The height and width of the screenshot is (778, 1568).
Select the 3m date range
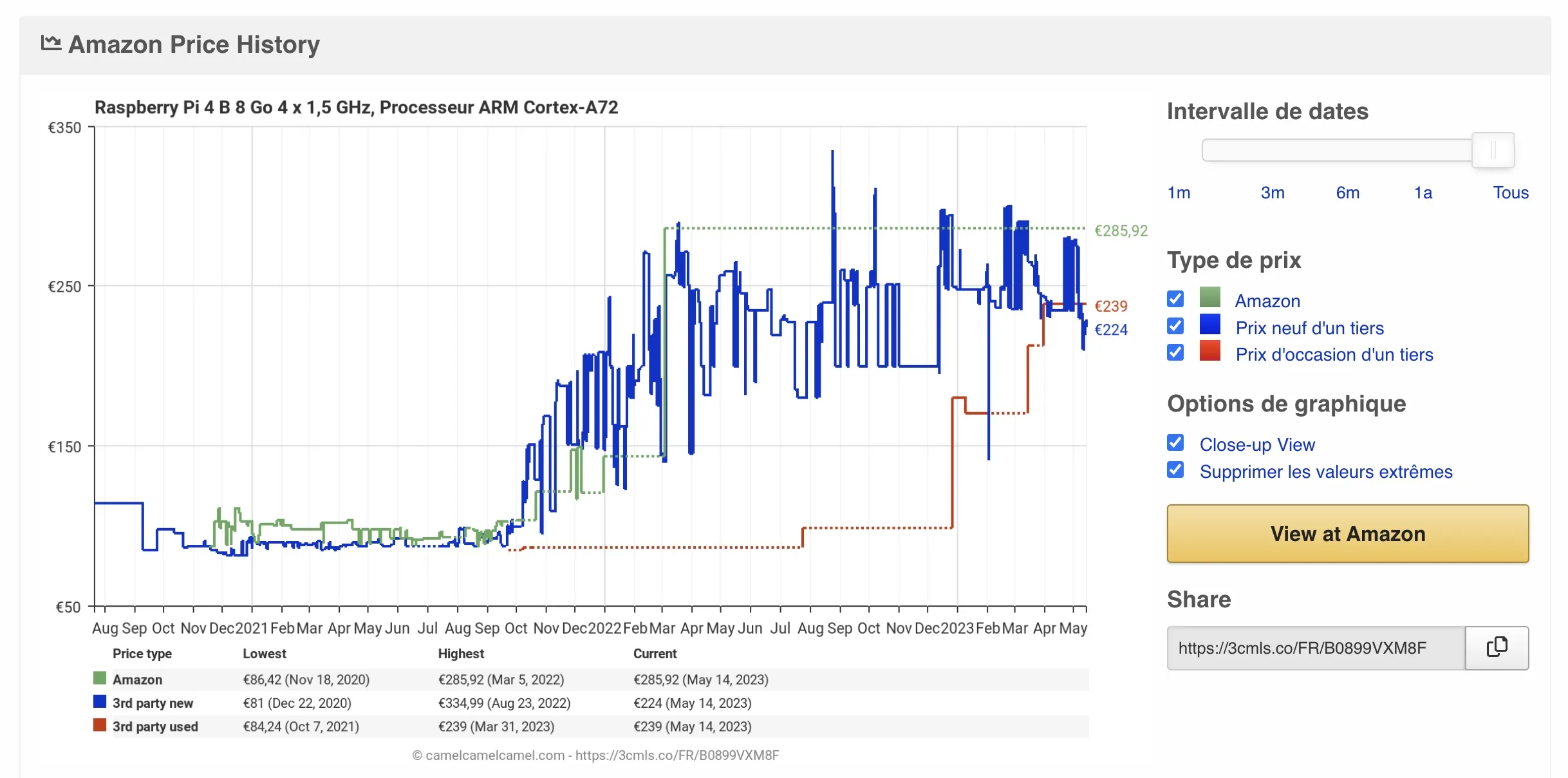point(1272,193)
